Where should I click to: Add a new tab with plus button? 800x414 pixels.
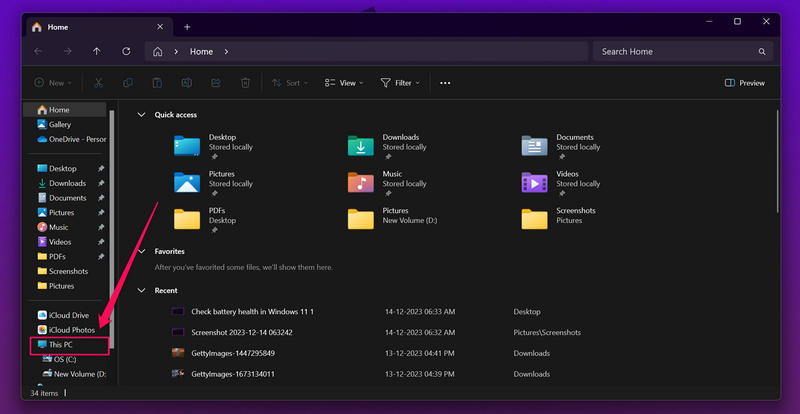coord(186,27)
